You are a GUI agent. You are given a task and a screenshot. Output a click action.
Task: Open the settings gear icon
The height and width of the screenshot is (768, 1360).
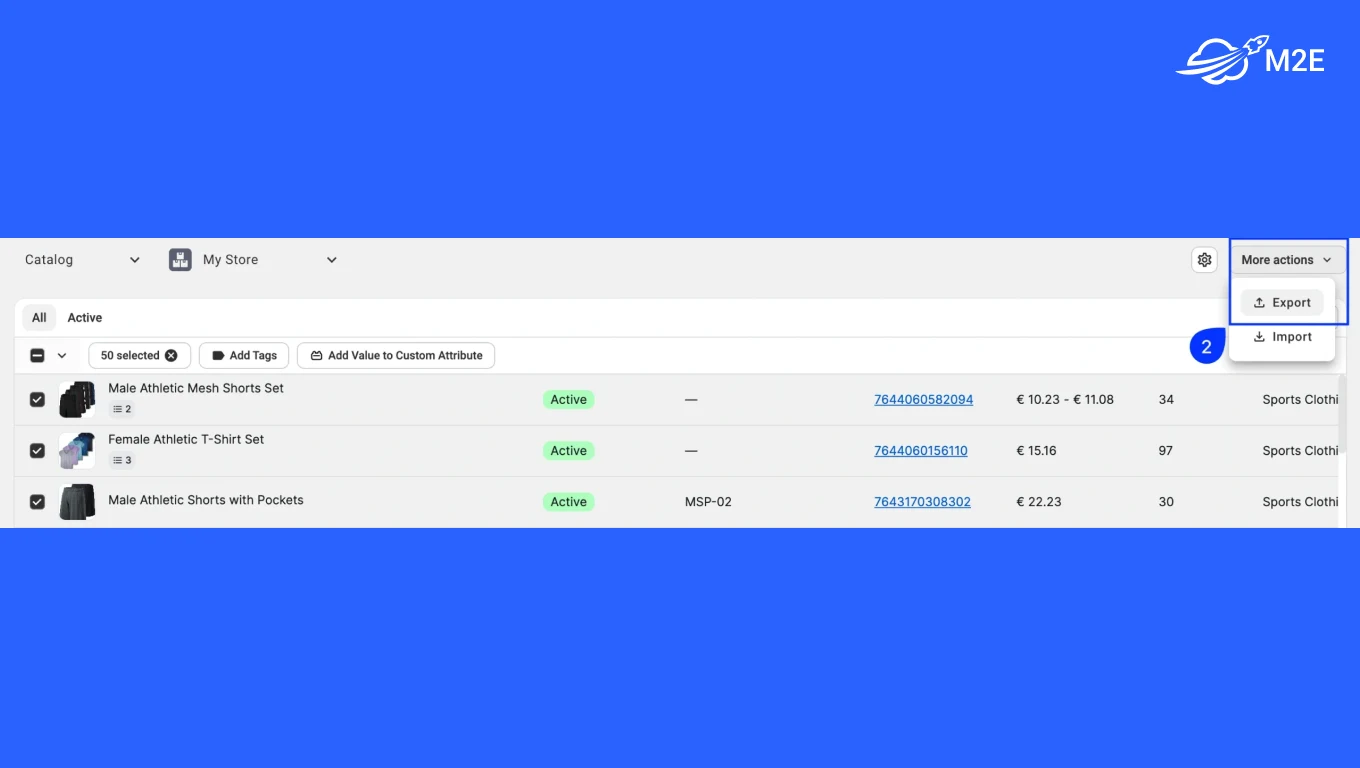(x=1204, y=260)
